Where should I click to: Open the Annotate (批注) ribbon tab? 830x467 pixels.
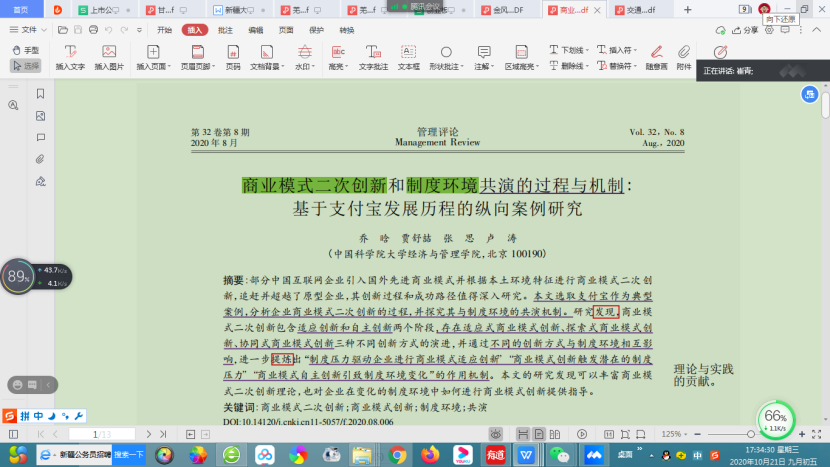click(x=225, y=30)
